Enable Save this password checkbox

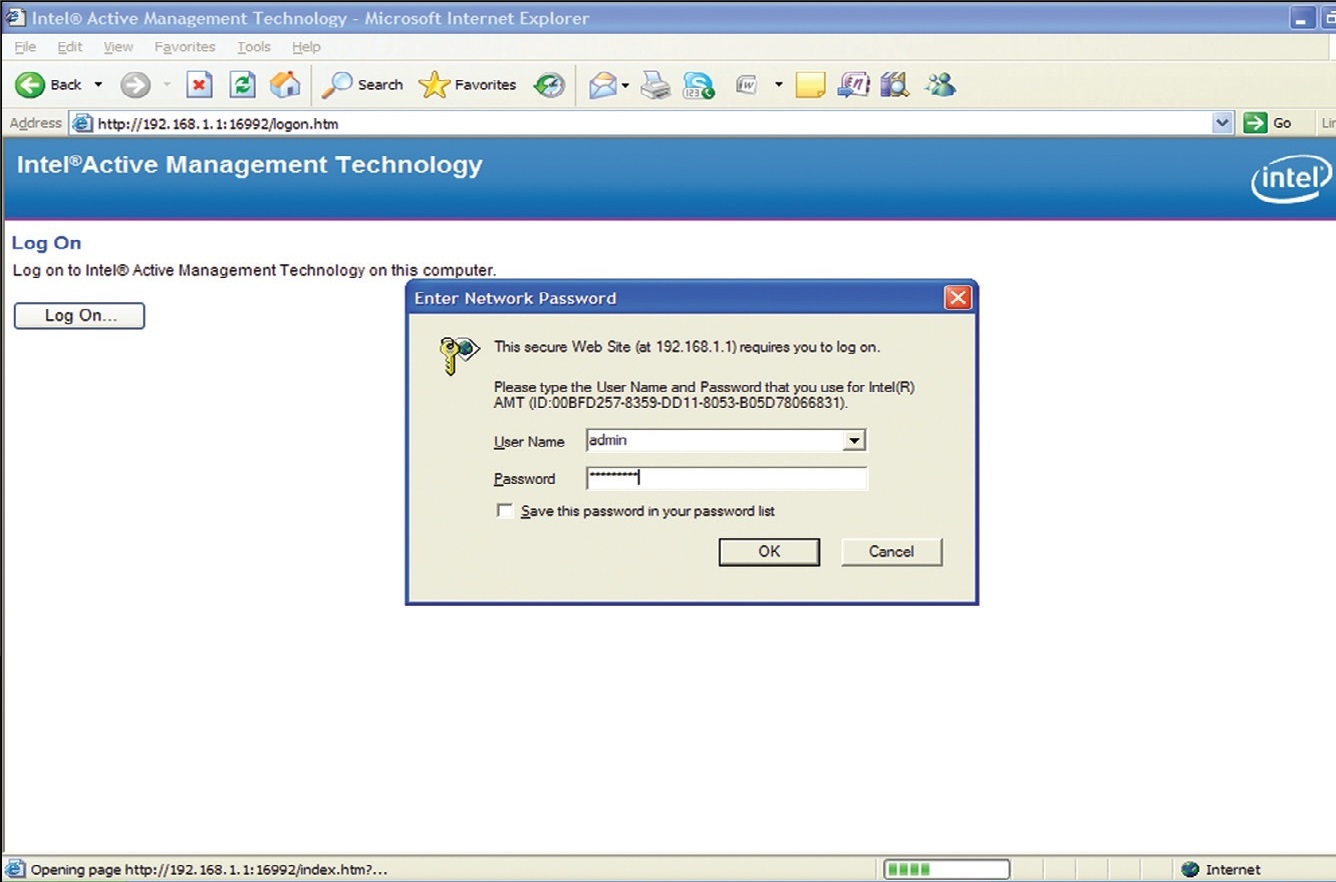505,511
